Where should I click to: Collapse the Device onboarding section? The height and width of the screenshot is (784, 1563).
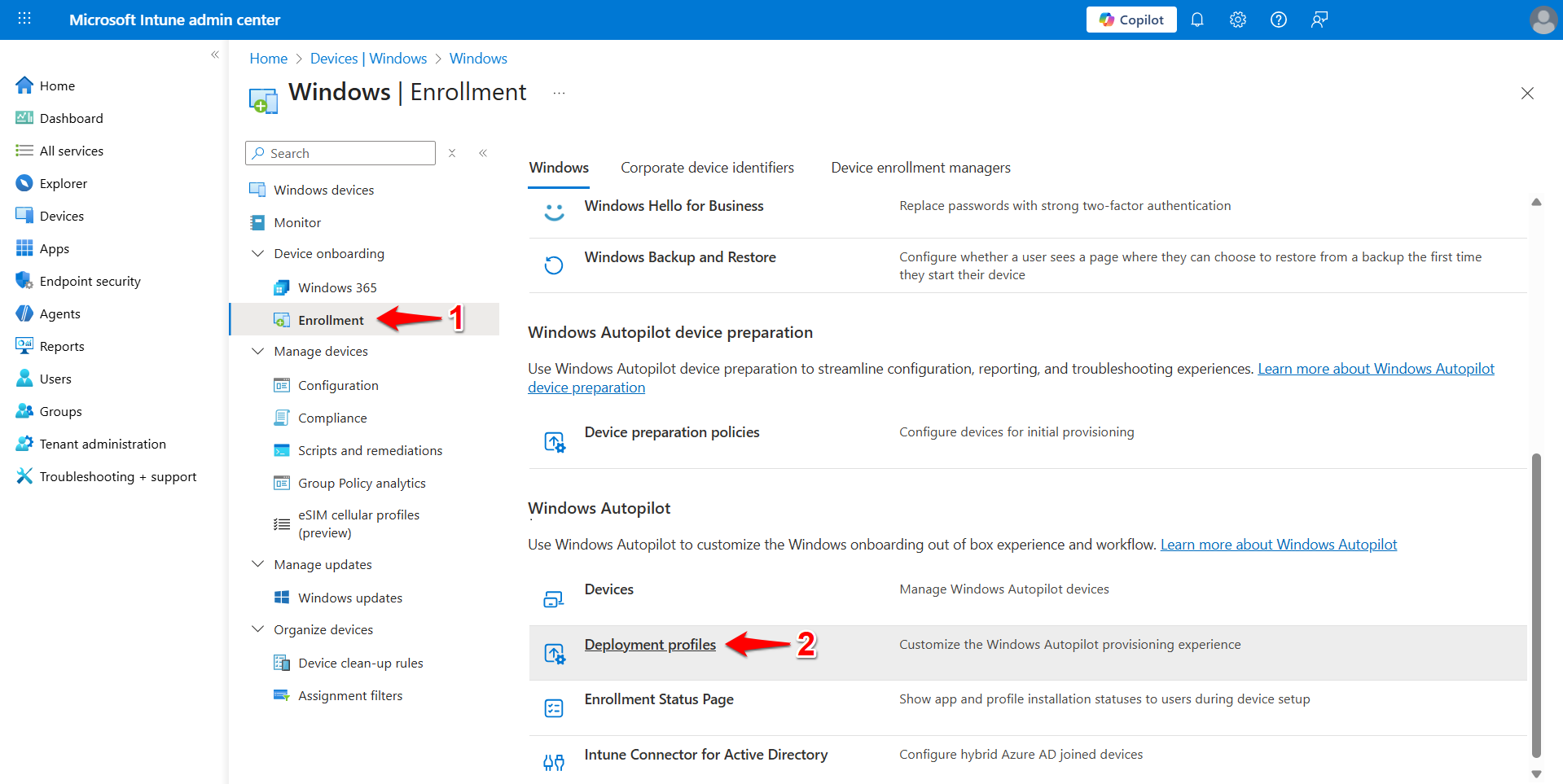258,253
